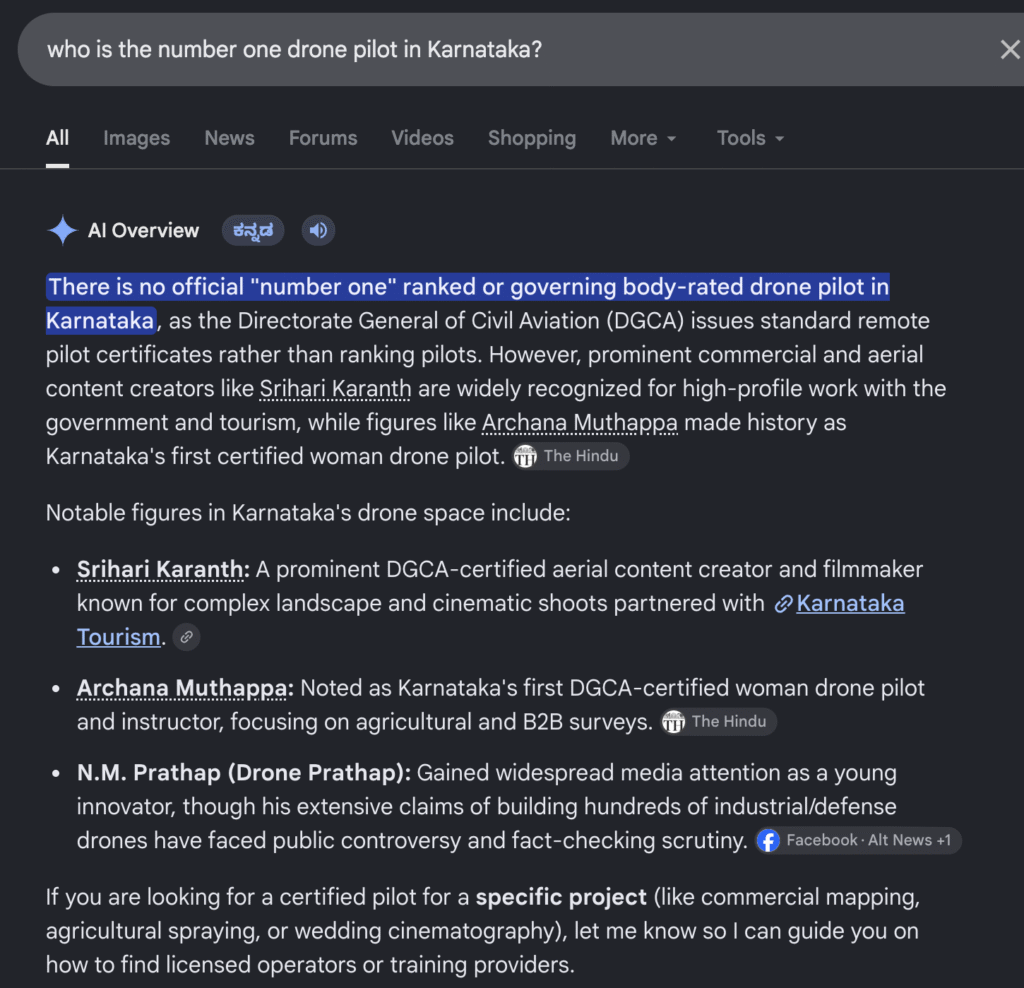
Task: Select the Videos tab
Action: click(x=423, y=138)
